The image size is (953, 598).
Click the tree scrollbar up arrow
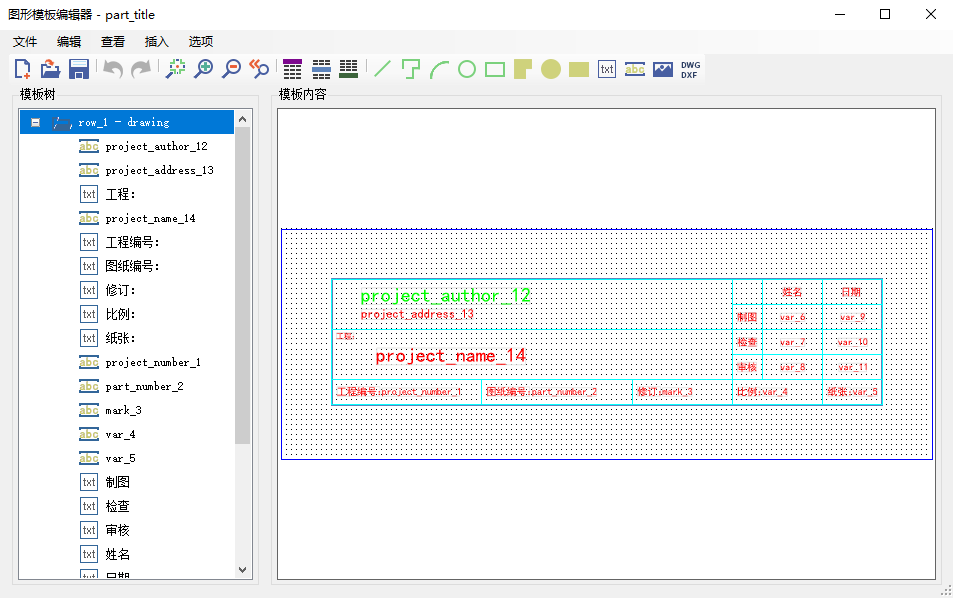click(x=243, y=119)
